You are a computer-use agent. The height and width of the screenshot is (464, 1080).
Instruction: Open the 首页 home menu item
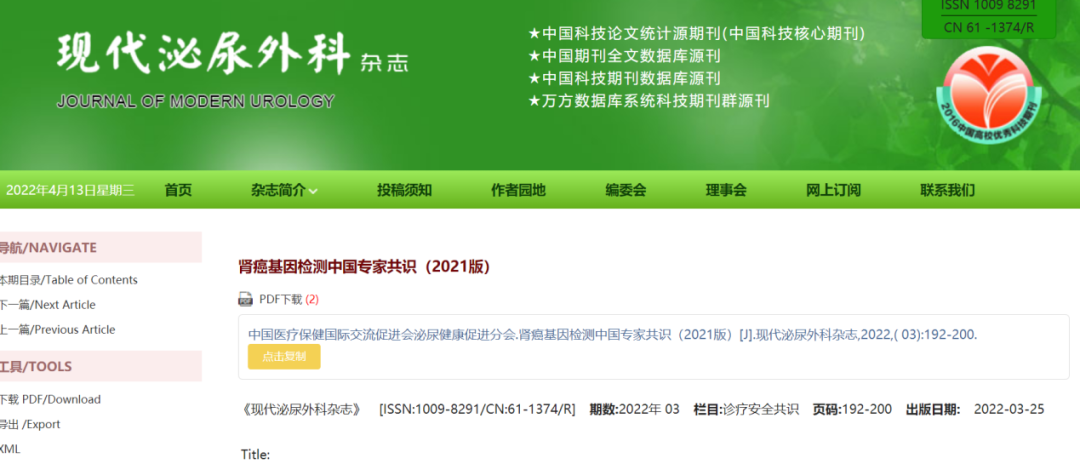178,190
